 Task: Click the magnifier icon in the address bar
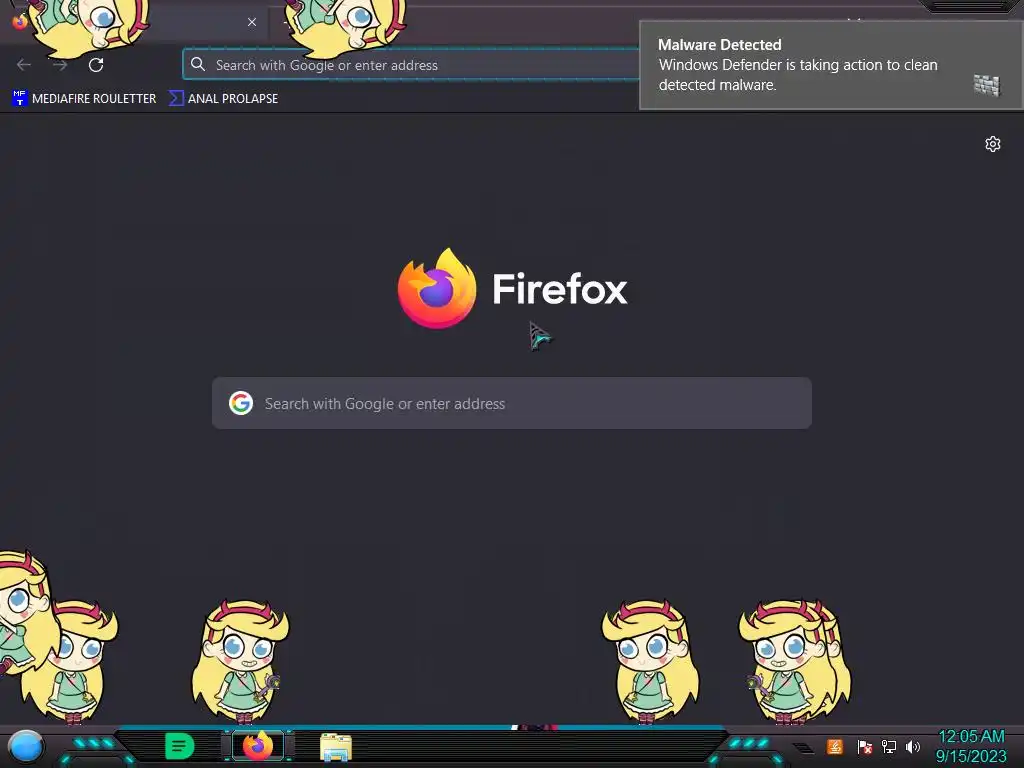click(198, 64)
